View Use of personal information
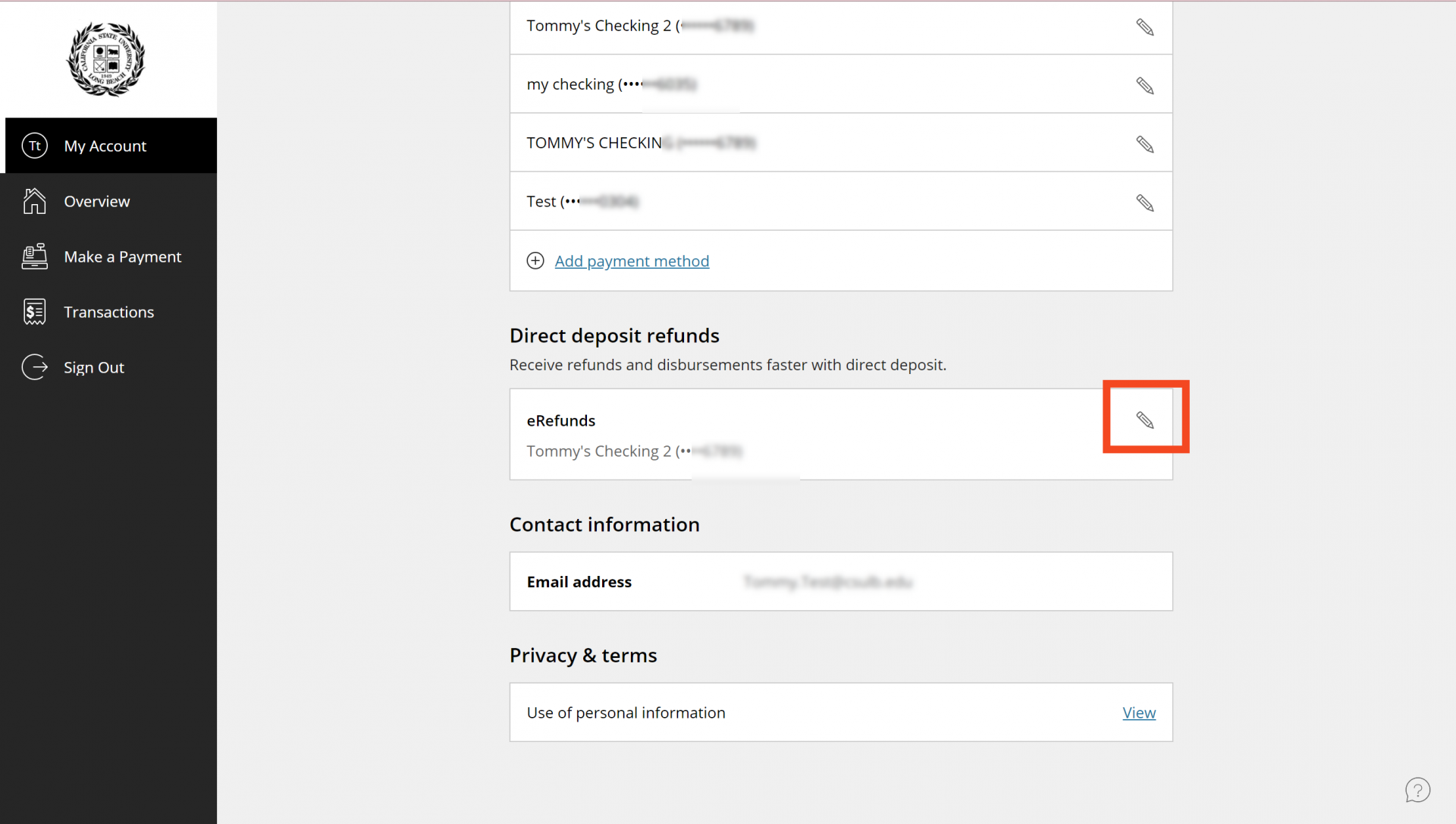1456x824 pixels. [1139, 712]
